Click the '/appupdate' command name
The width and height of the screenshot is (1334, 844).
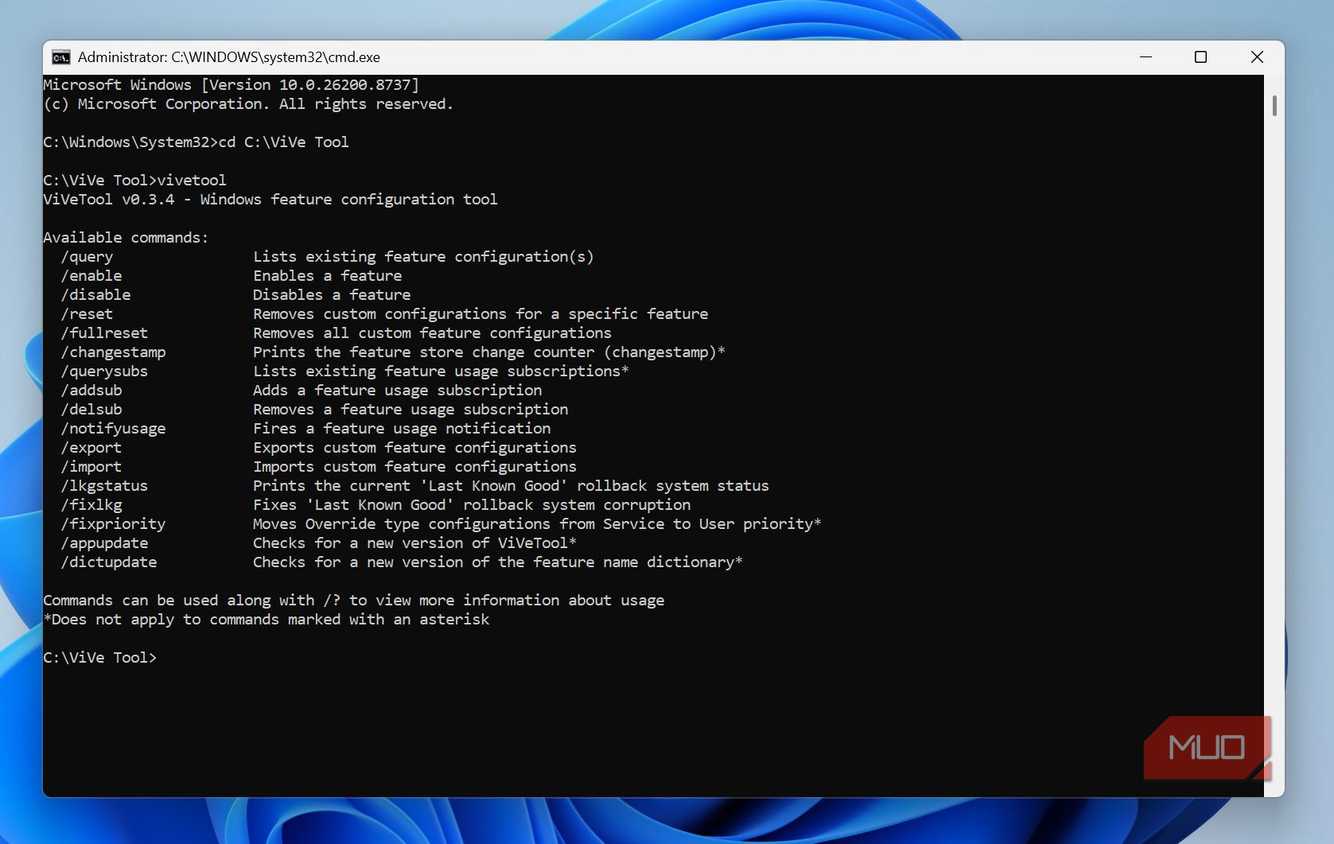[104, 543]
